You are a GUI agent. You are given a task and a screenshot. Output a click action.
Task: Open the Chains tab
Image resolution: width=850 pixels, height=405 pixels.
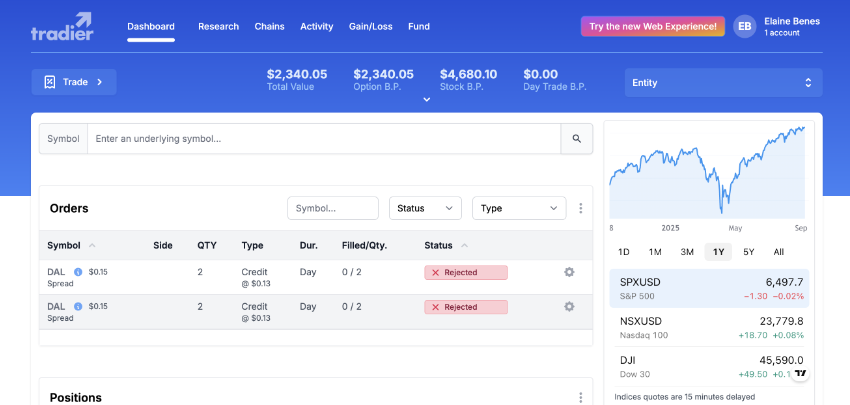click(x=269, y=26)
